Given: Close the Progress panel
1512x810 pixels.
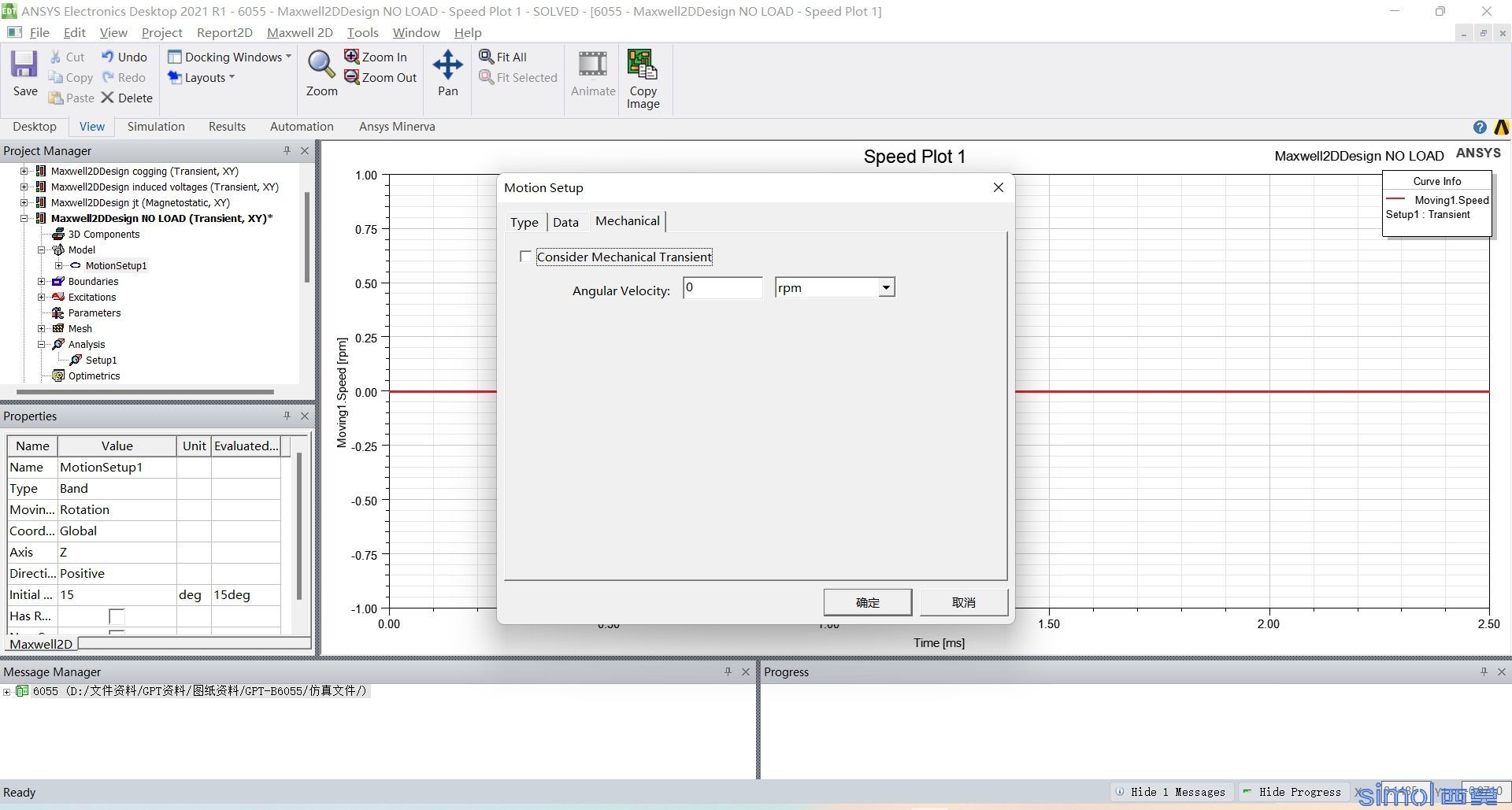Looking at the screenshot, I should point(1502,671).
